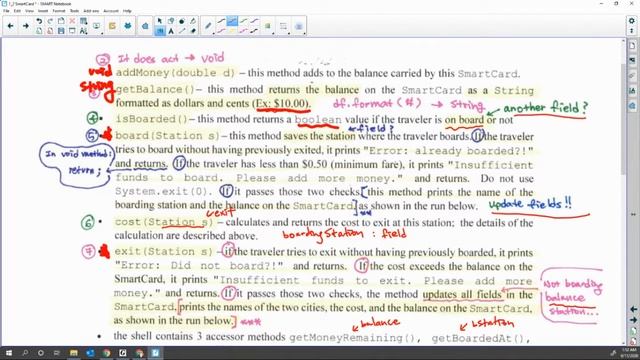Open the Help menu
The height and width of the screenshot is (360, 640).
click(127, 11)
